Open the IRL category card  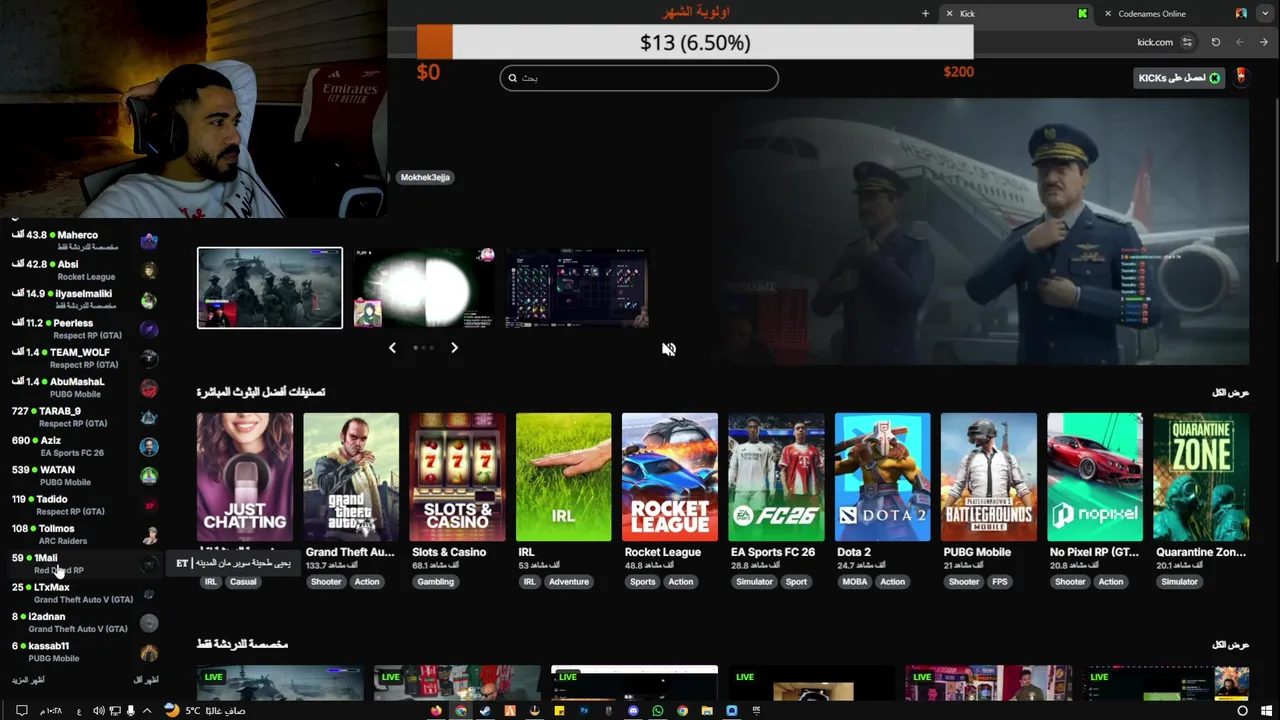[563, 477]
